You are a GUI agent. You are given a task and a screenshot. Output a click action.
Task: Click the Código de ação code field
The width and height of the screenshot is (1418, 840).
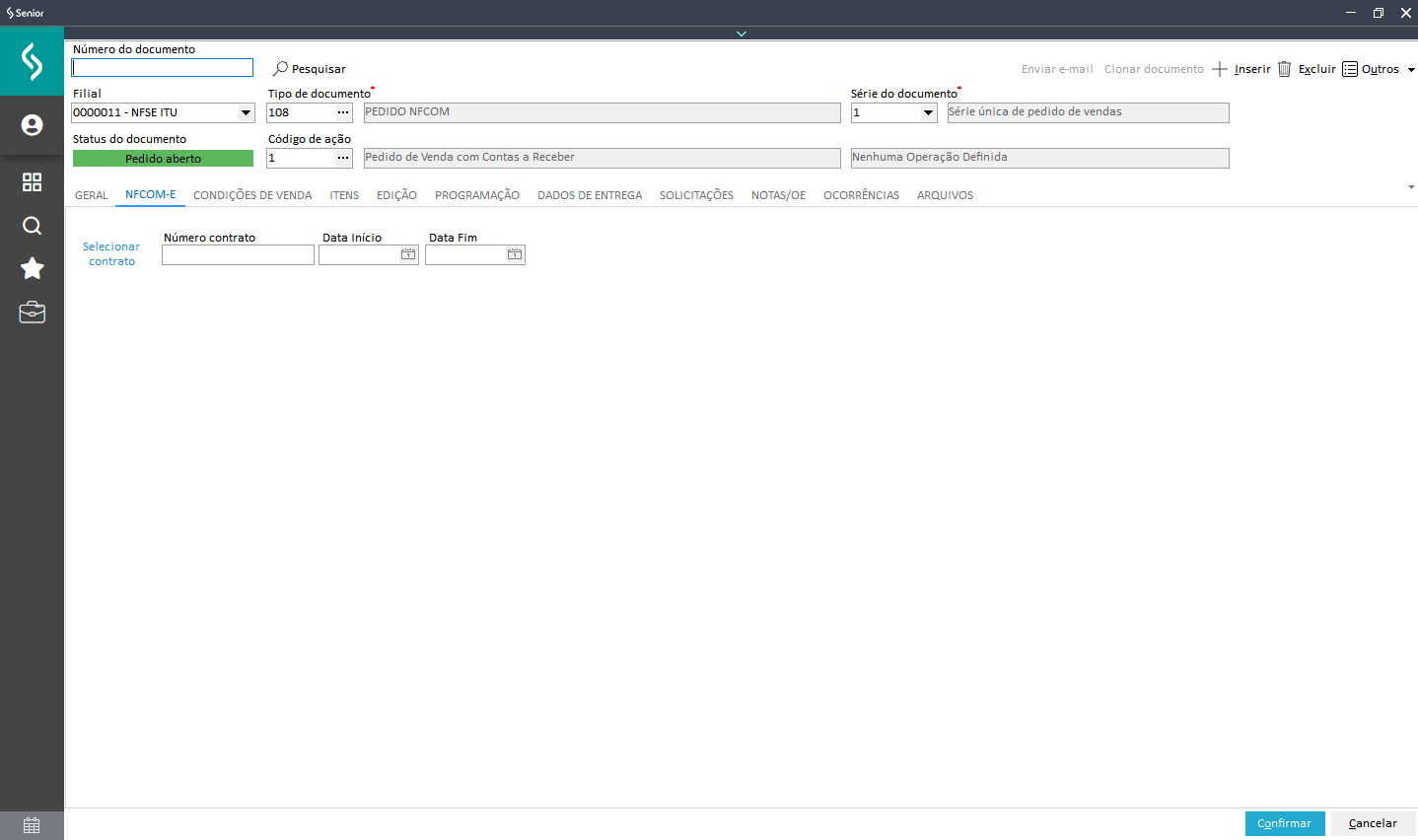coord(301,158)
